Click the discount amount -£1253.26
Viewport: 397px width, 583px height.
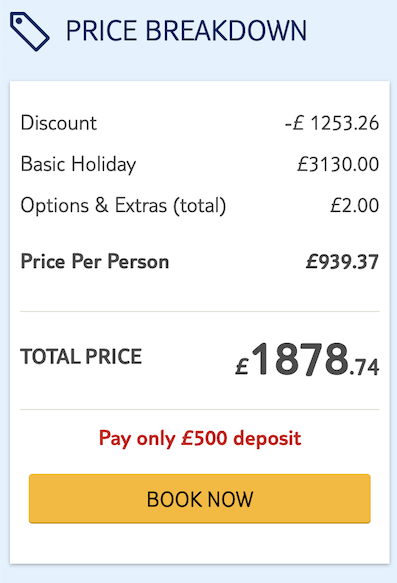click(332, 123)
